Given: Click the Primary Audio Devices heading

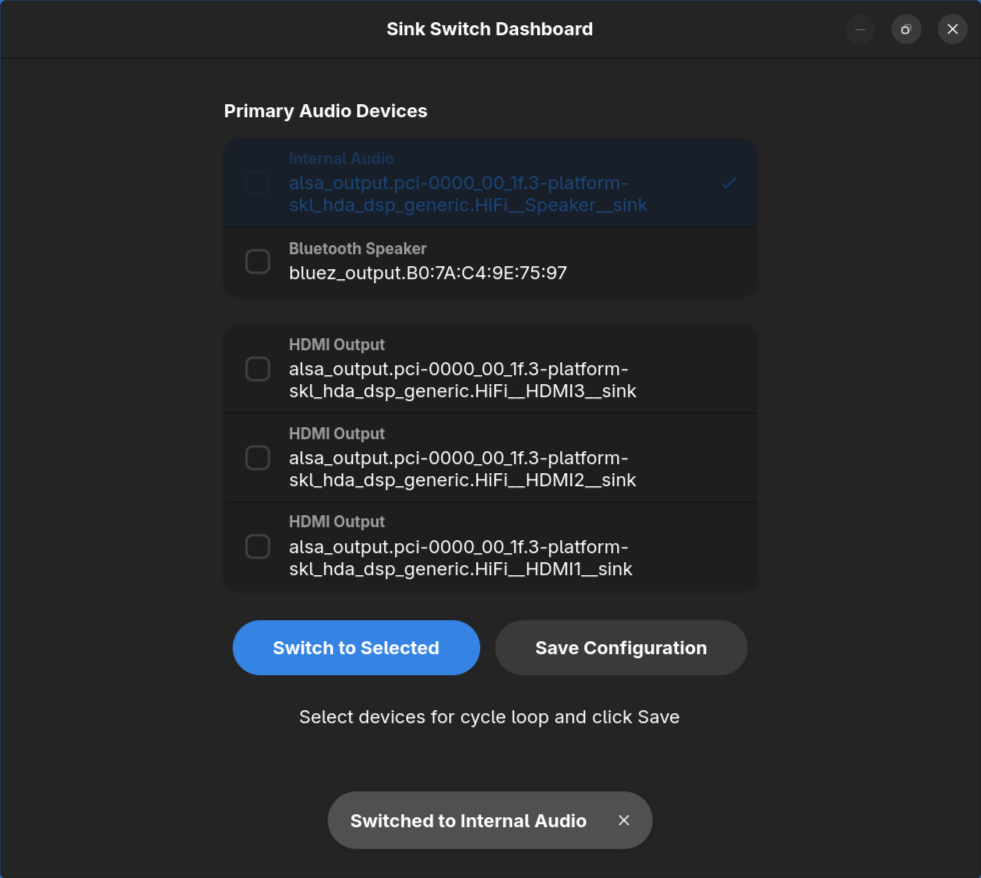Looking at the screenshot, I should point(325,110).
